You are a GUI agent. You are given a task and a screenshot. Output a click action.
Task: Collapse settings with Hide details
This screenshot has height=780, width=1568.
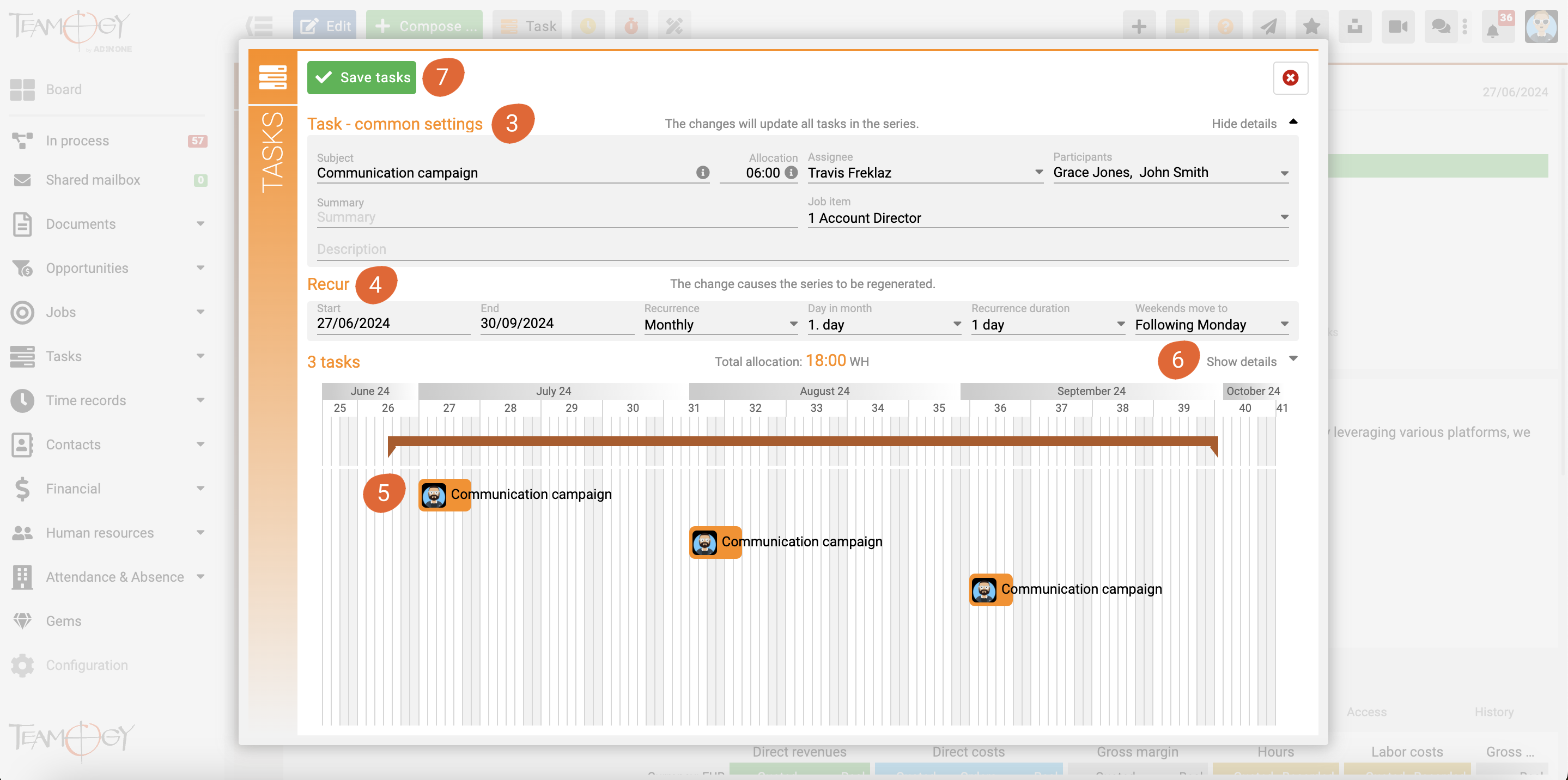point(1254,124)
